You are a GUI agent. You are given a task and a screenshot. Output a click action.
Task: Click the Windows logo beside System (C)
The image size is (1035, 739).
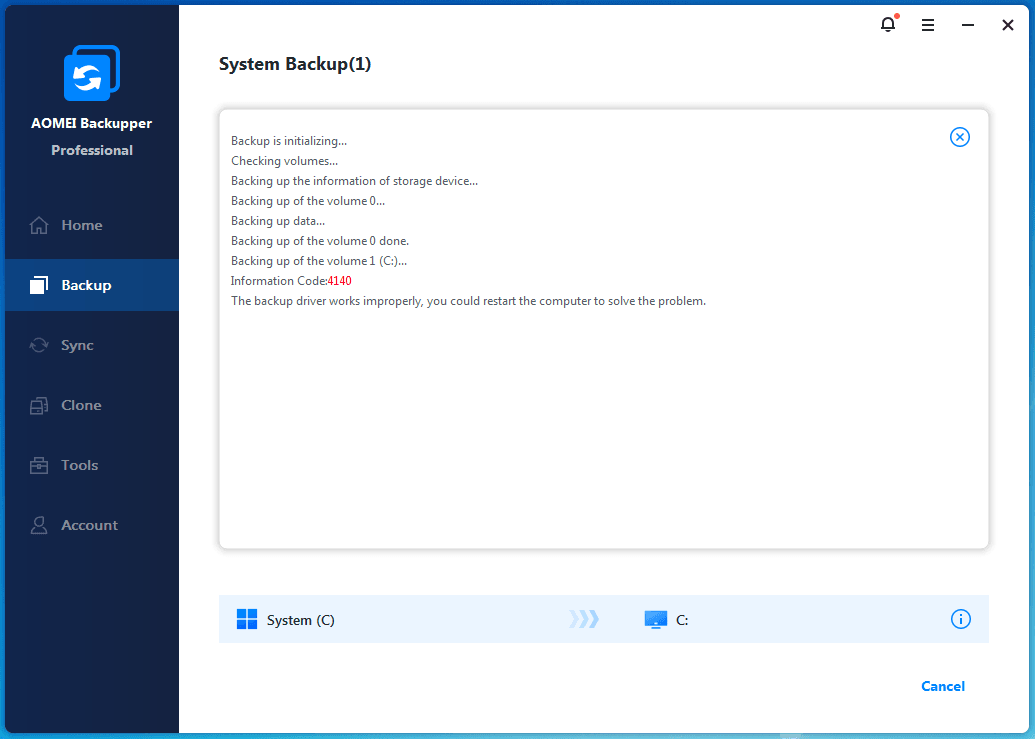[247, 620]
